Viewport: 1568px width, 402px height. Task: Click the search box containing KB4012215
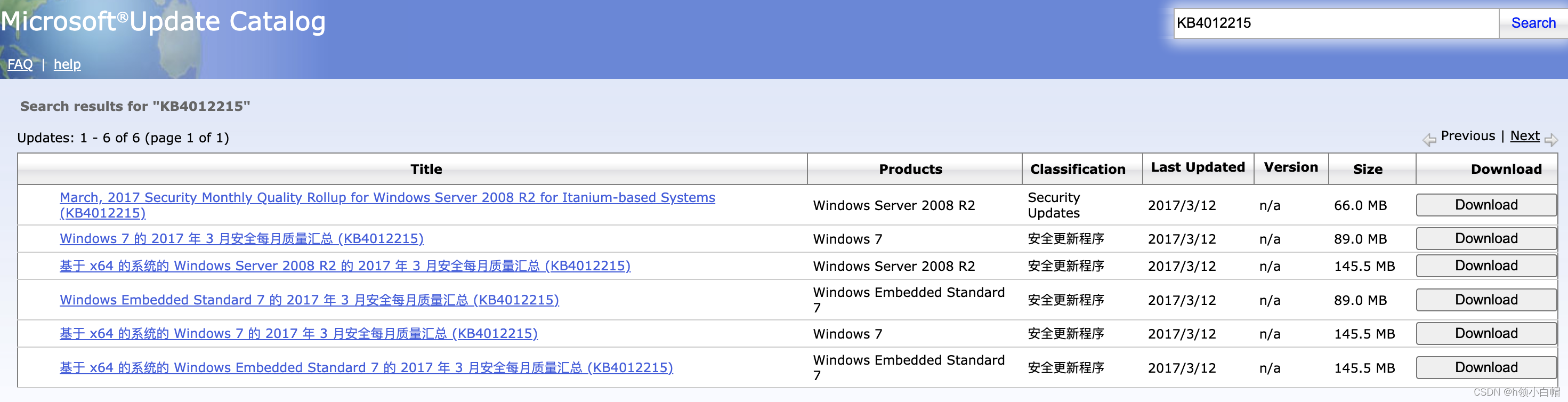1336,23
